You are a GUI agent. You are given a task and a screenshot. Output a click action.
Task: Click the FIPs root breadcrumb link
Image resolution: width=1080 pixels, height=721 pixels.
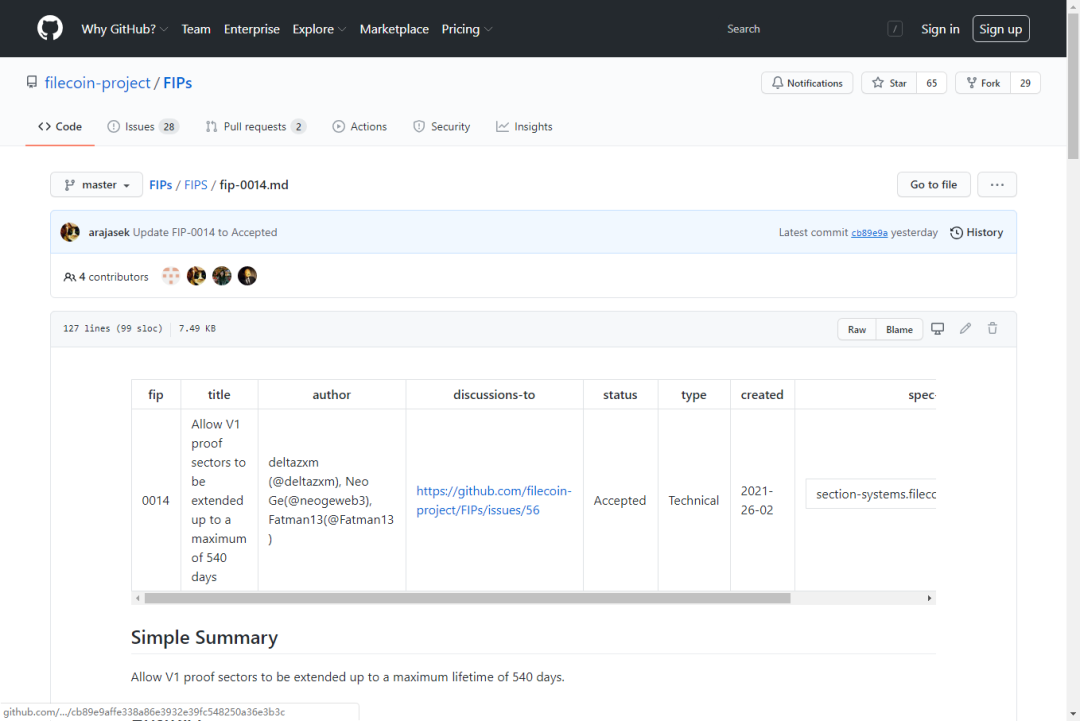[160, 185]
